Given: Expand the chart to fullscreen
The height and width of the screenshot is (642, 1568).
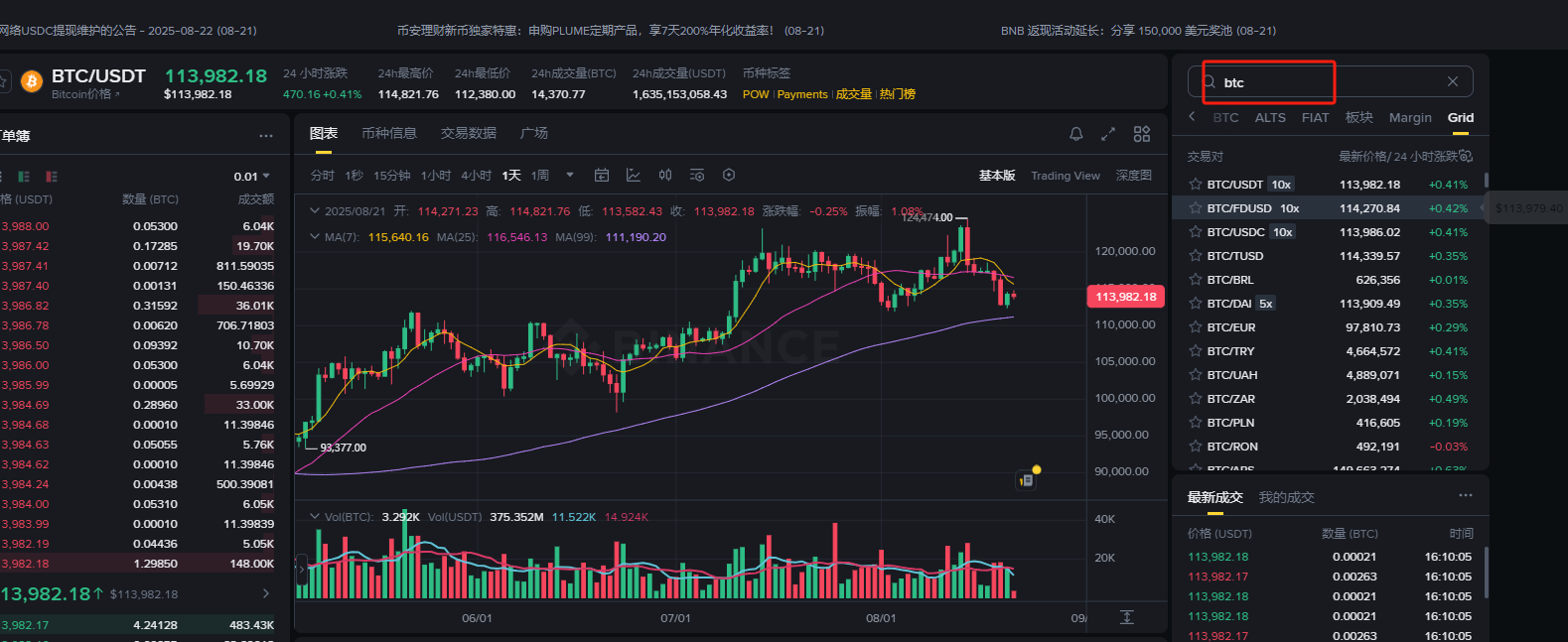Looking at the screenshot, I should [x=1109, y=134].
